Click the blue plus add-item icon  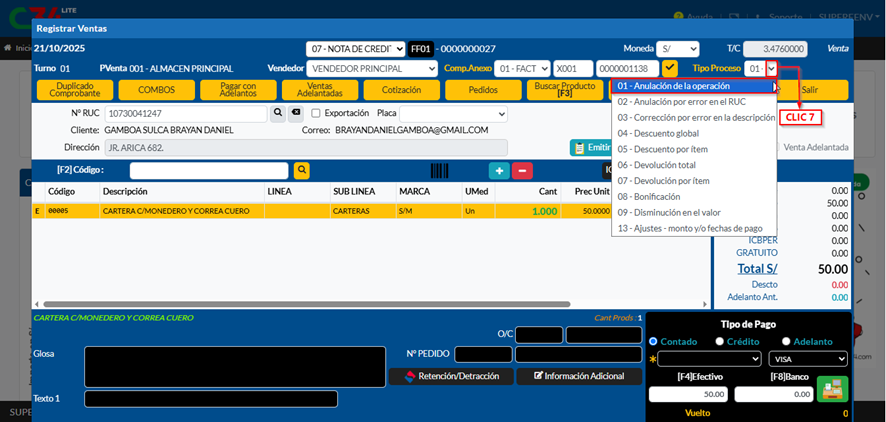pyautogui.click(x=498, y=171)
